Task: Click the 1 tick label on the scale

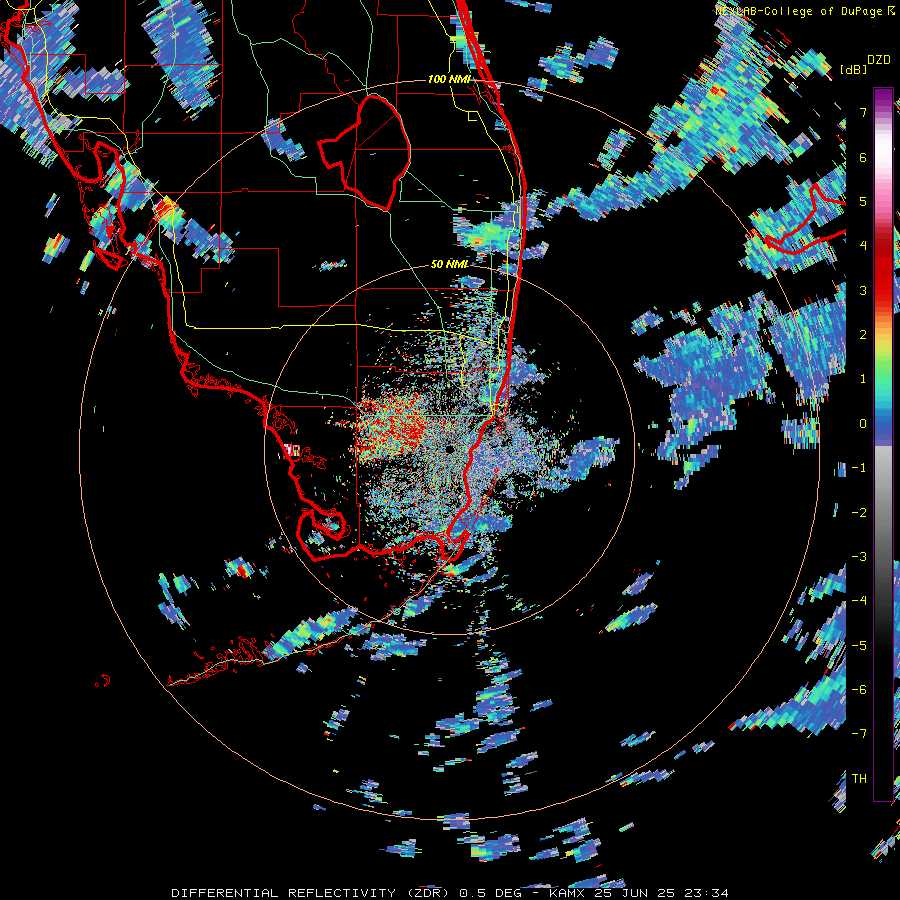Action: coord(863,379)
